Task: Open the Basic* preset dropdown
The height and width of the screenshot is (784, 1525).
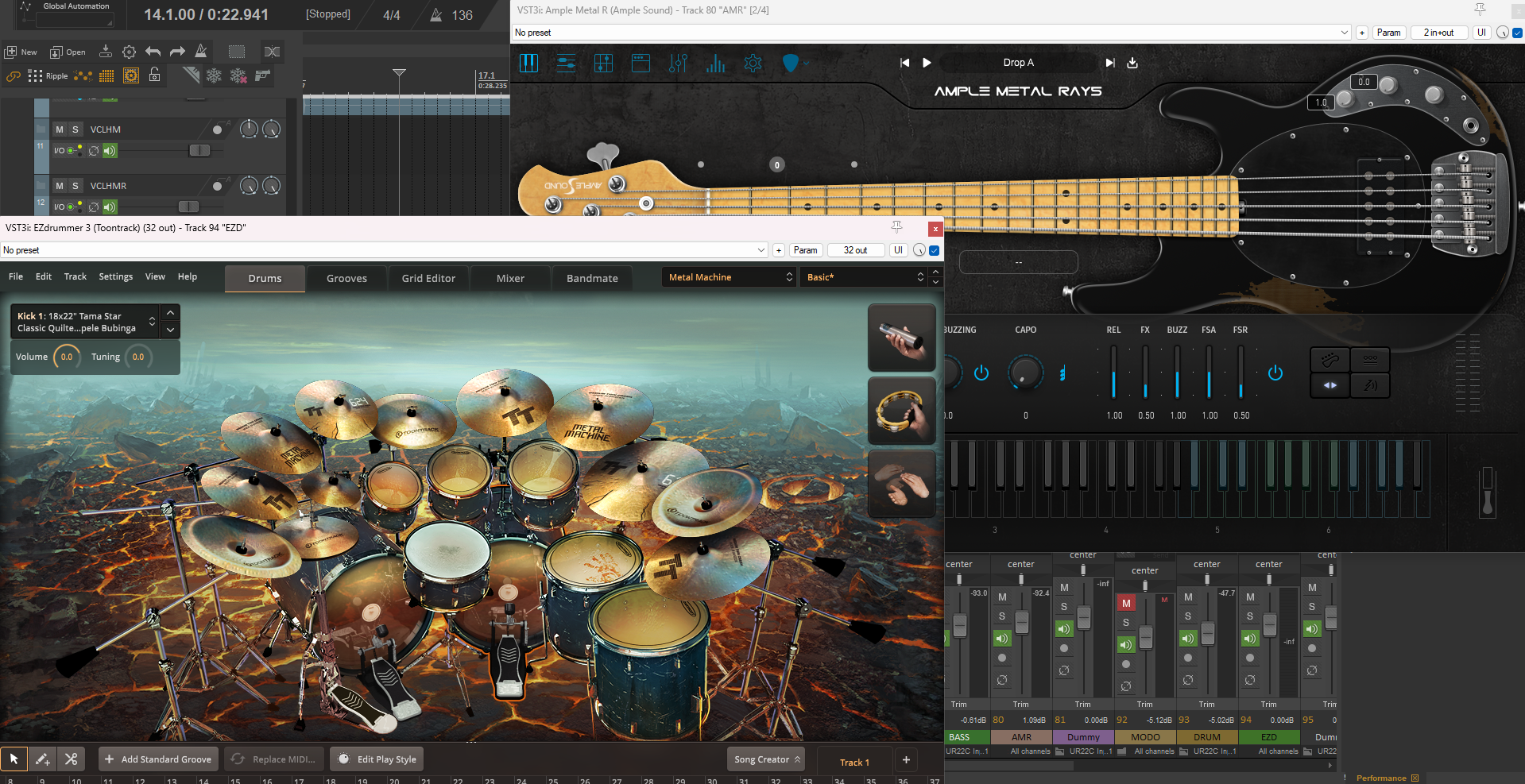Action: pyautogui.click(x=865, y=277)
